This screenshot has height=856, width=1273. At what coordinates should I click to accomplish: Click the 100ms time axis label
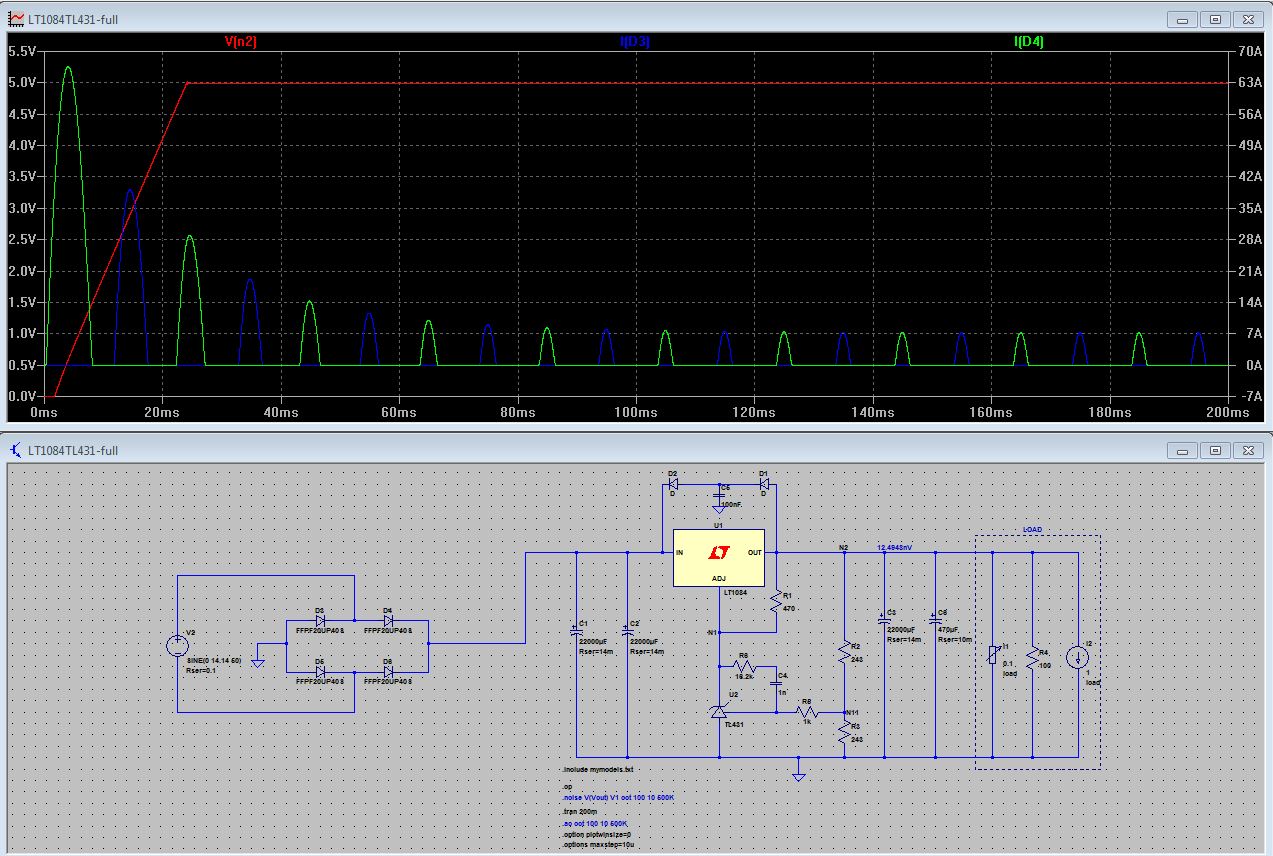point(635,411)
